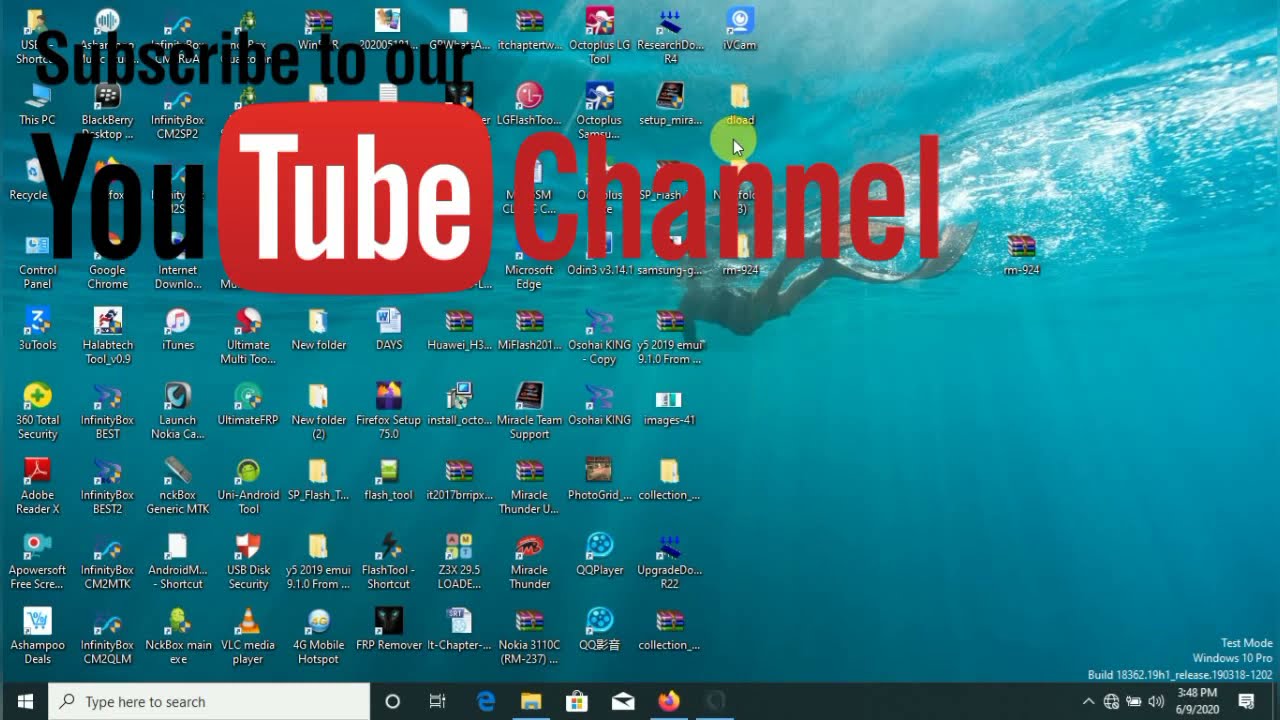Click the Microsoft Edge desktop icon
Screen dimensions: 1280x720
529,261
